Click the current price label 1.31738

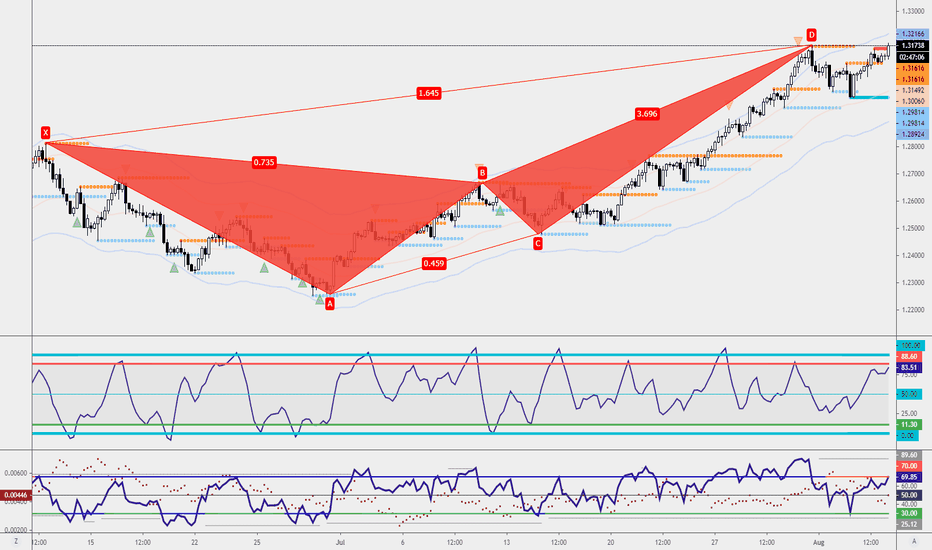(x=913, y=46)
